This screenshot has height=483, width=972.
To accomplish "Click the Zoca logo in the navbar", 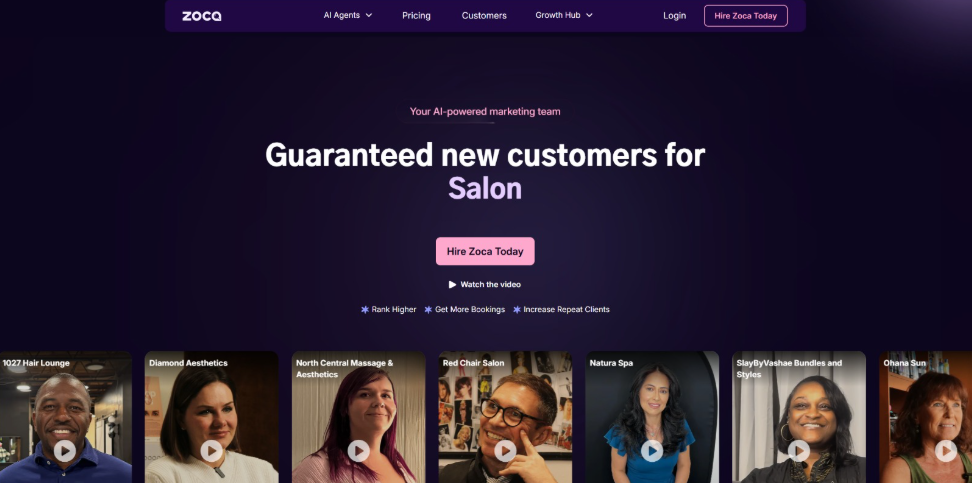I will pos(201,16).
